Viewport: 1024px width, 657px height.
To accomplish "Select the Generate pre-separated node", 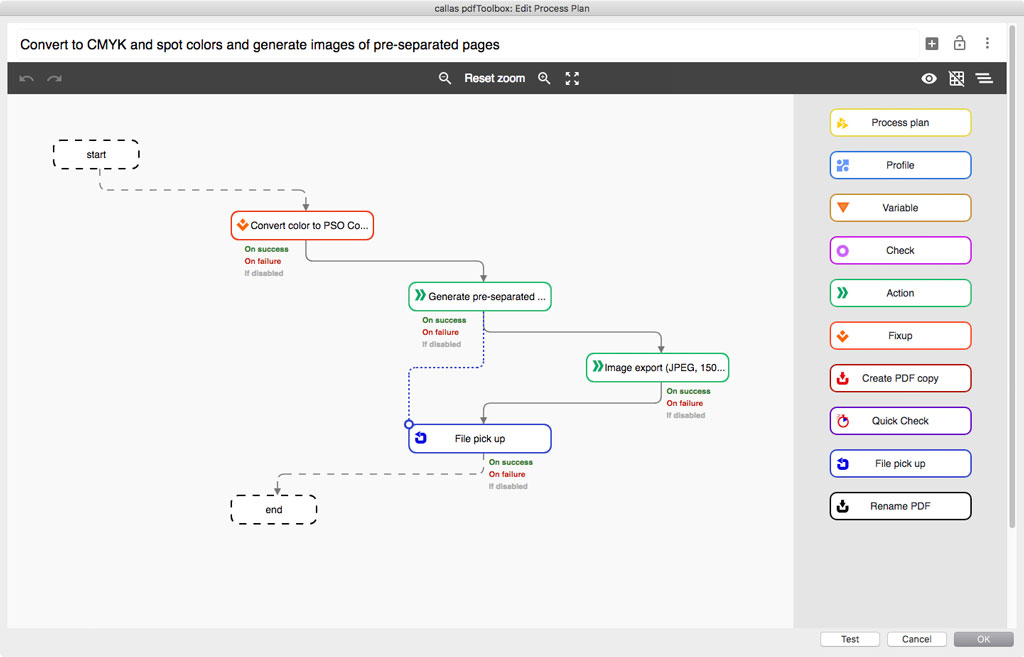I will click(x=480, y=296).
